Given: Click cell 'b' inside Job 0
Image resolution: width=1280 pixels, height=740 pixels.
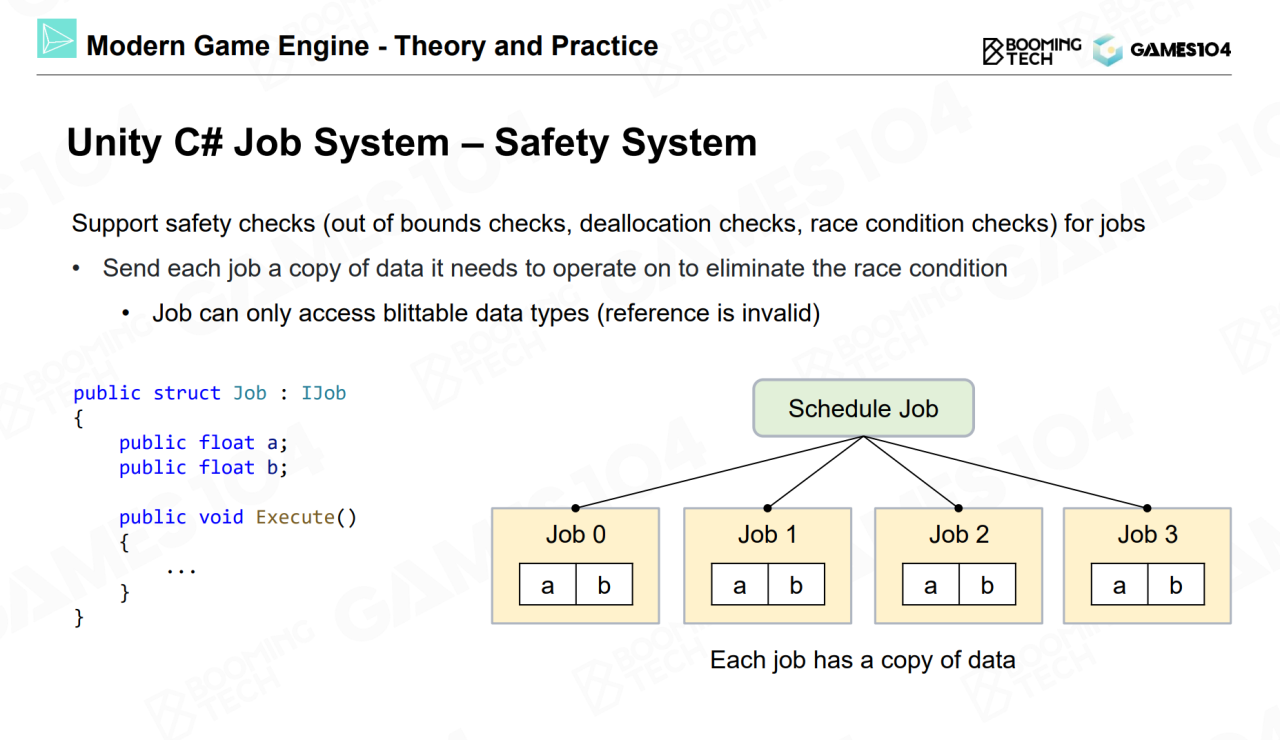Looking at the screenshot, I should [x=604, y=586].
